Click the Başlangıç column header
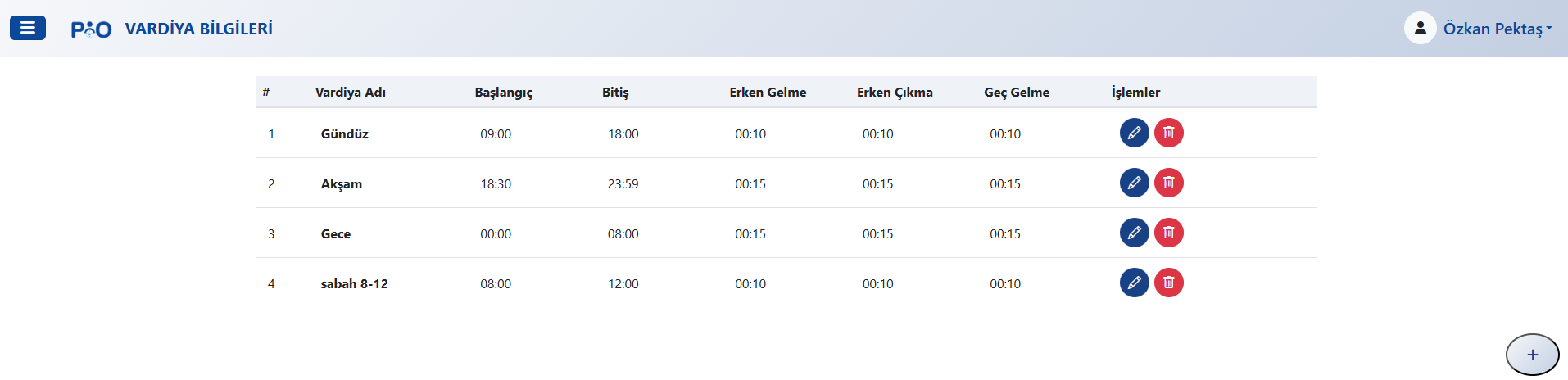 (x=503, y=92)
